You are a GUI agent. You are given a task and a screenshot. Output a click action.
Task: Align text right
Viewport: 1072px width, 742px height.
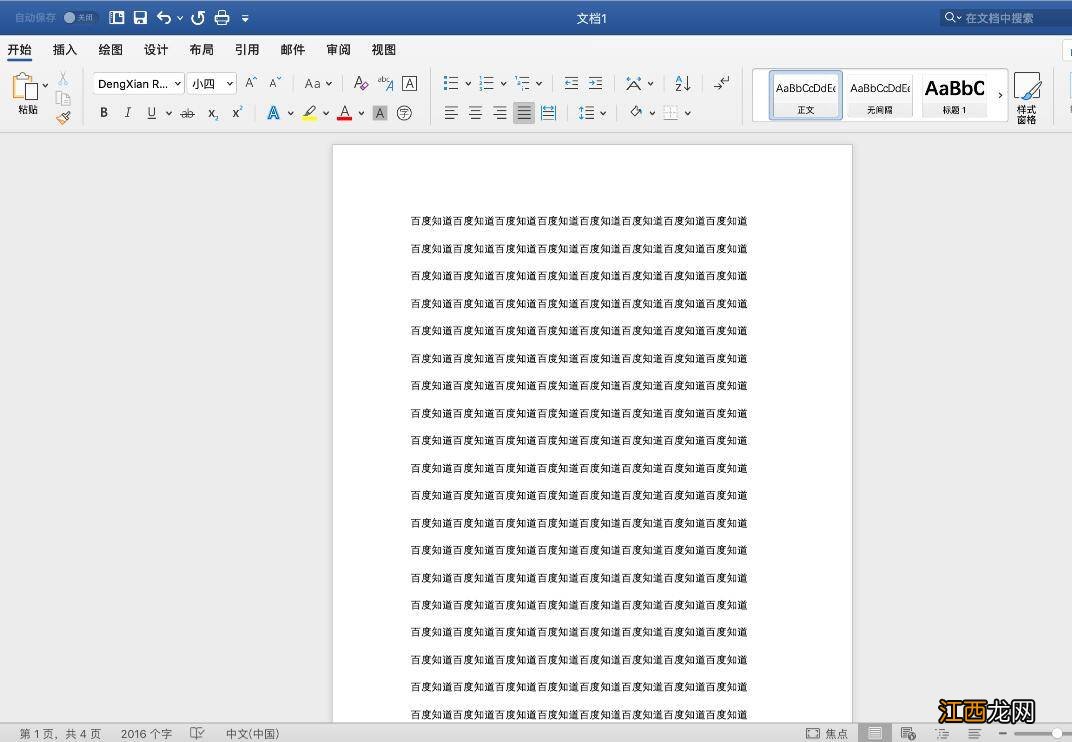point(500,113)
